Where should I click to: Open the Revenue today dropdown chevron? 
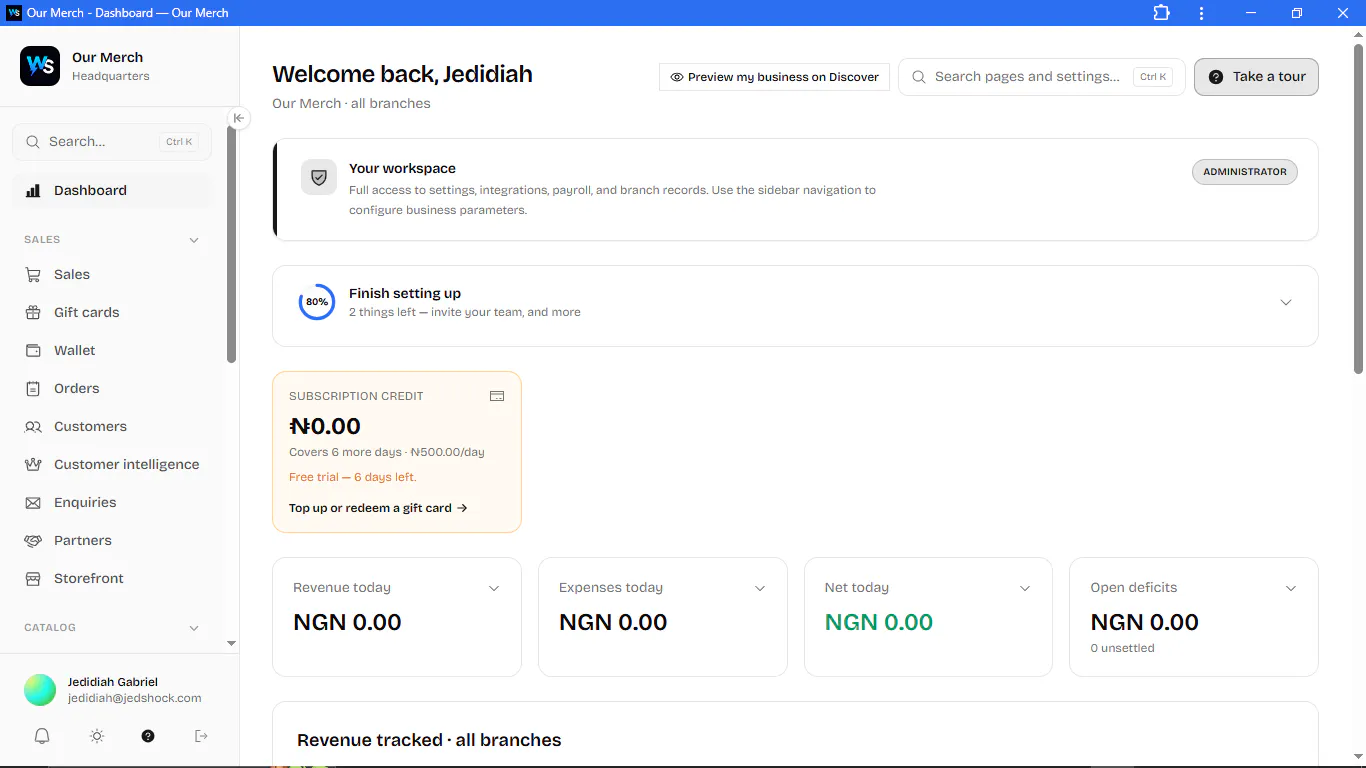click(x=494, y=588)
